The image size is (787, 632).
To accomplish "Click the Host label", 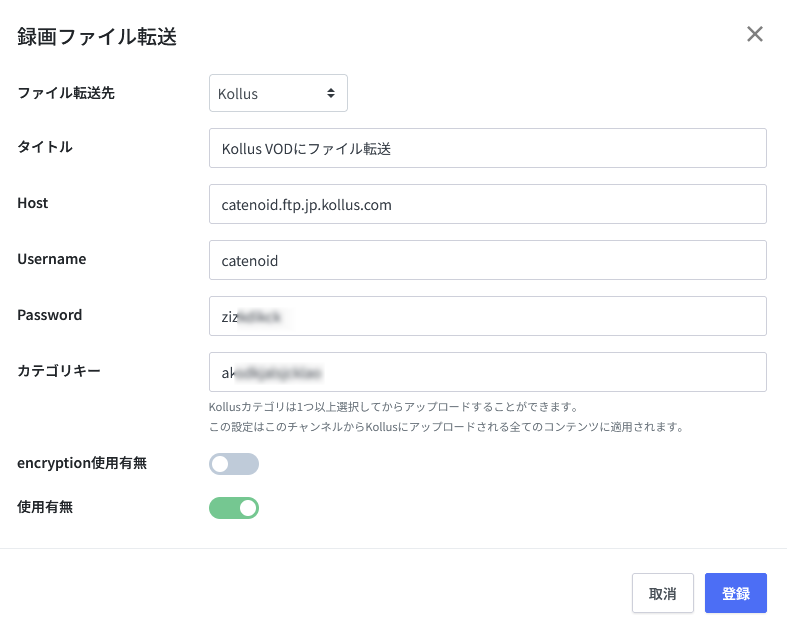I will (33, 203).
